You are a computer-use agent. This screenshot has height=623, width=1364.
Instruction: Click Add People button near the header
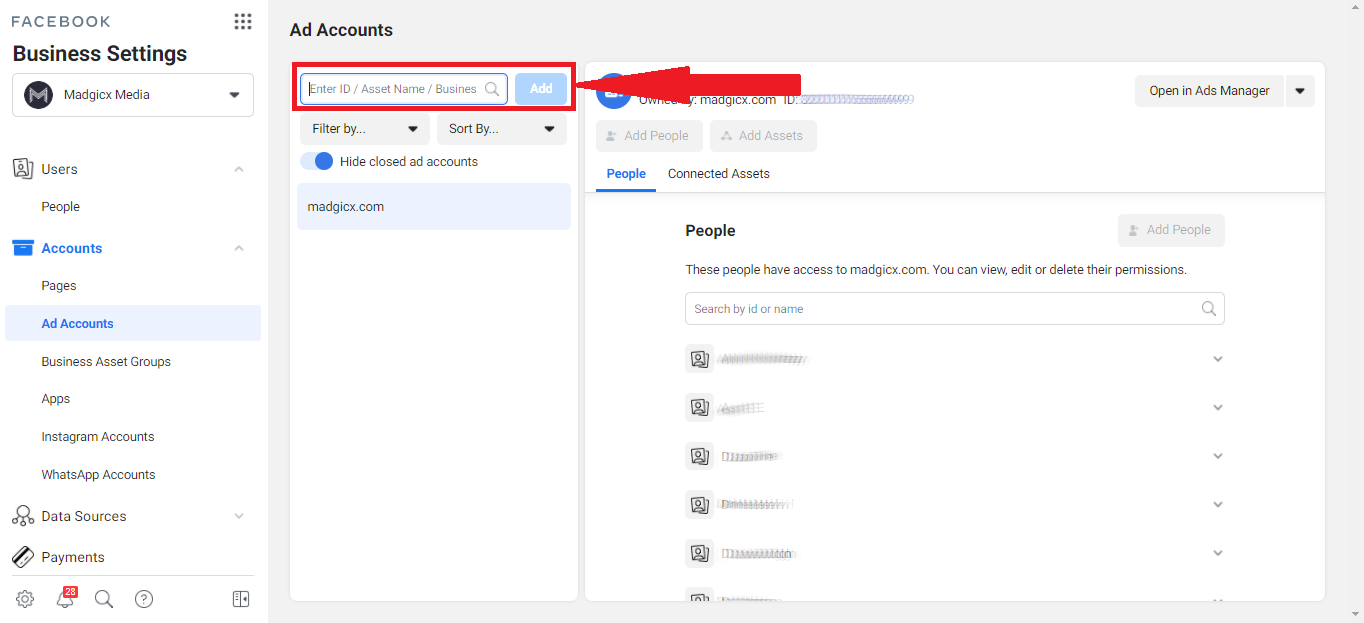(649, 136)
